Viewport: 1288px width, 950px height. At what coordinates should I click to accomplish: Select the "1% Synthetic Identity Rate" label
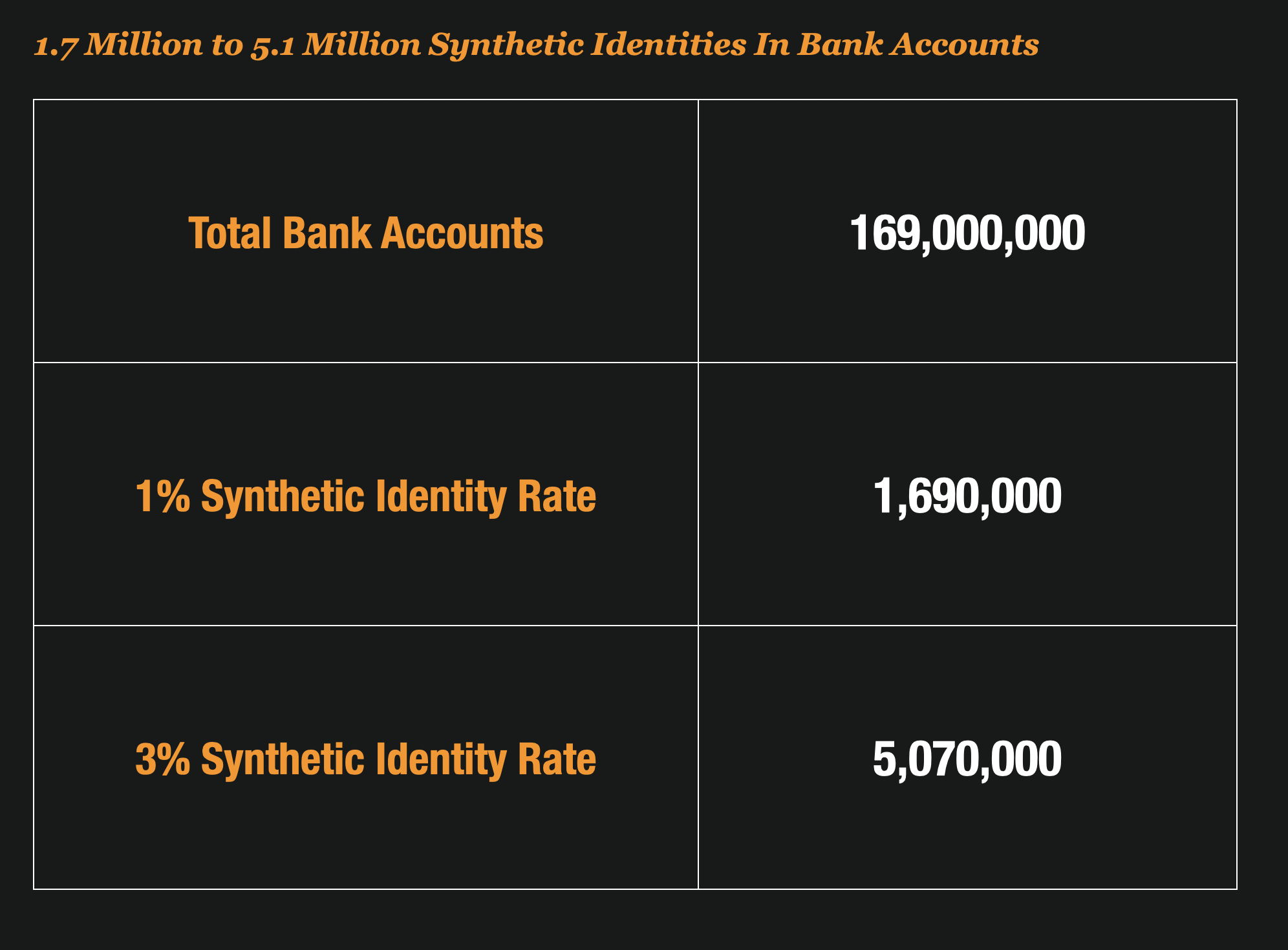365,496
